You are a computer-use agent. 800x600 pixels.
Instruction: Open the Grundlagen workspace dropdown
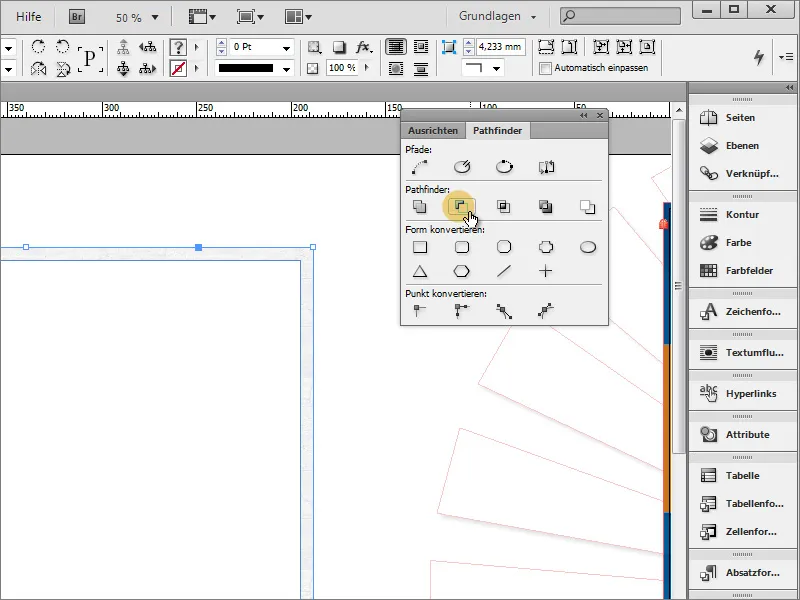coord(497,16)
